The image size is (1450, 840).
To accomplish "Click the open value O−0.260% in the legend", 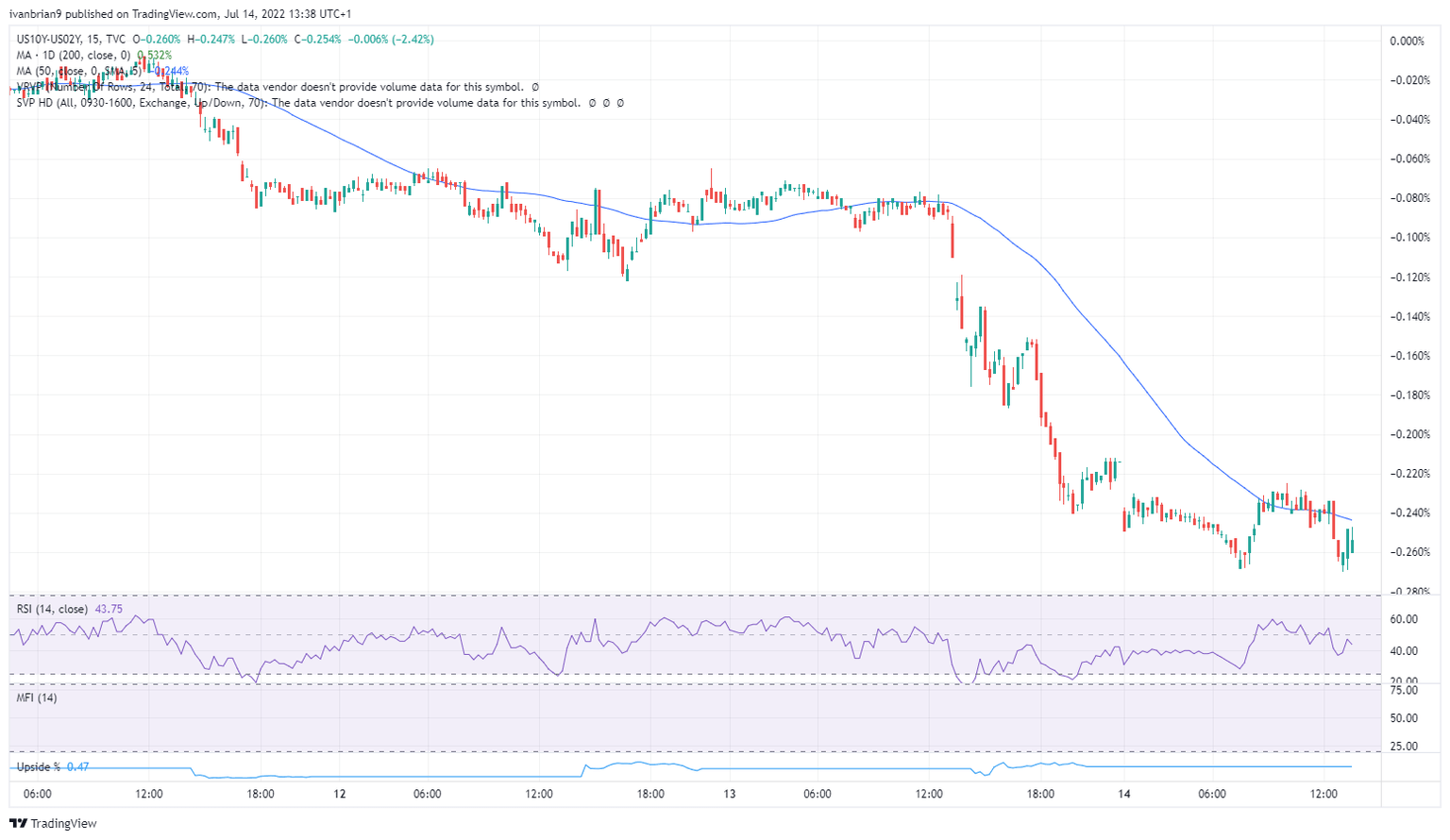I will click(157, 40).
